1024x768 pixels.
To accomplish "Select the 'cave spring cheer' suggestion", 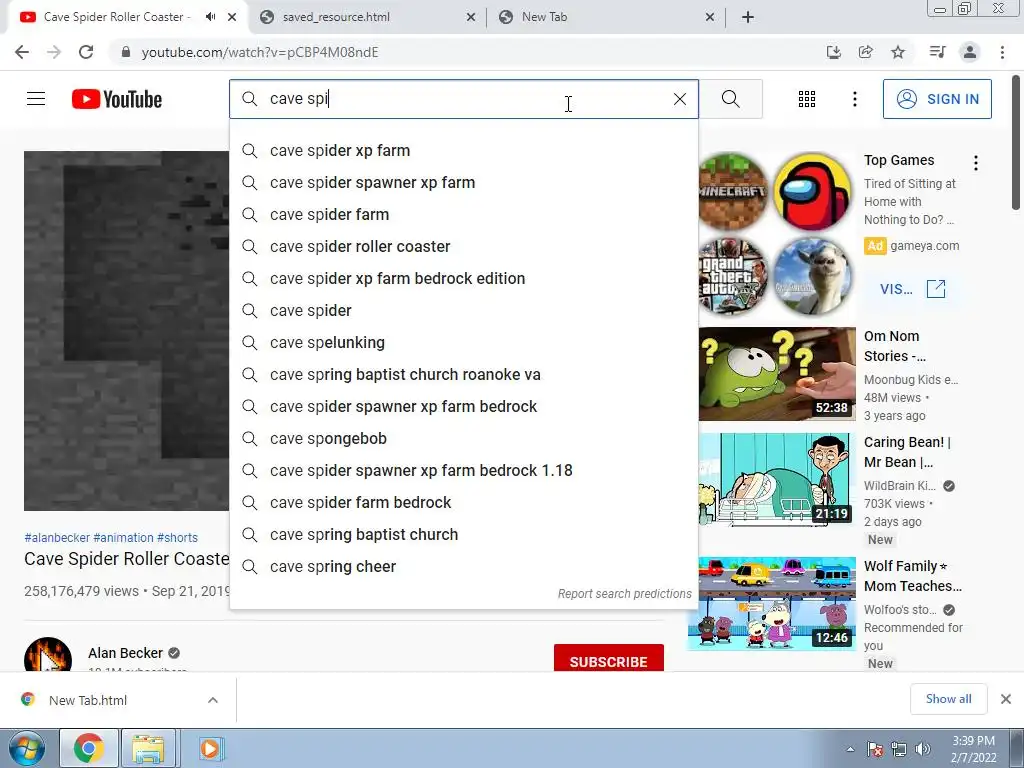I will pos(464,567).
